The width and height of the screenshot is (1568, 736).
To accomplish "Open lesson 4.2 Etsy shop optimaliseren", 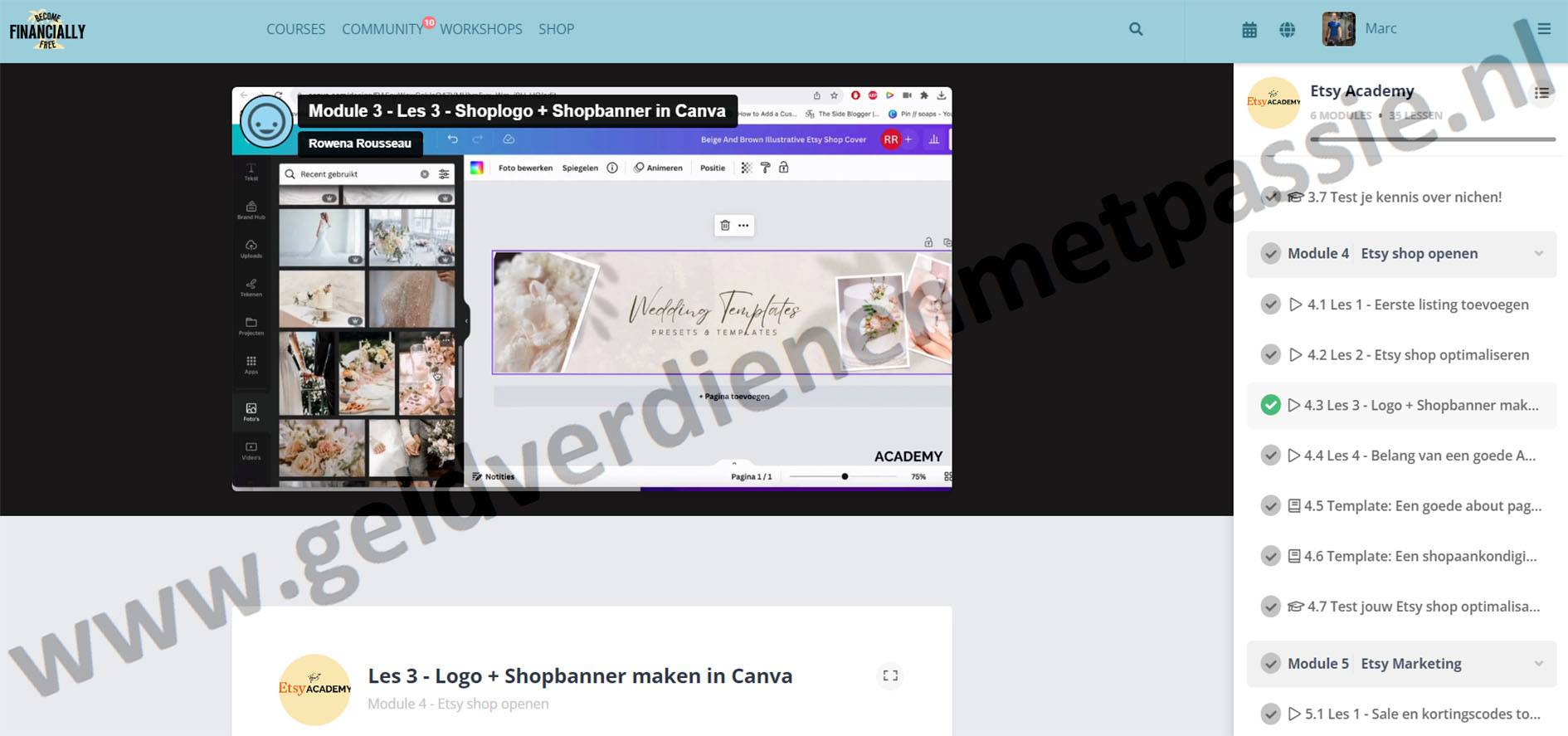I will click(x=1417, y=355).
